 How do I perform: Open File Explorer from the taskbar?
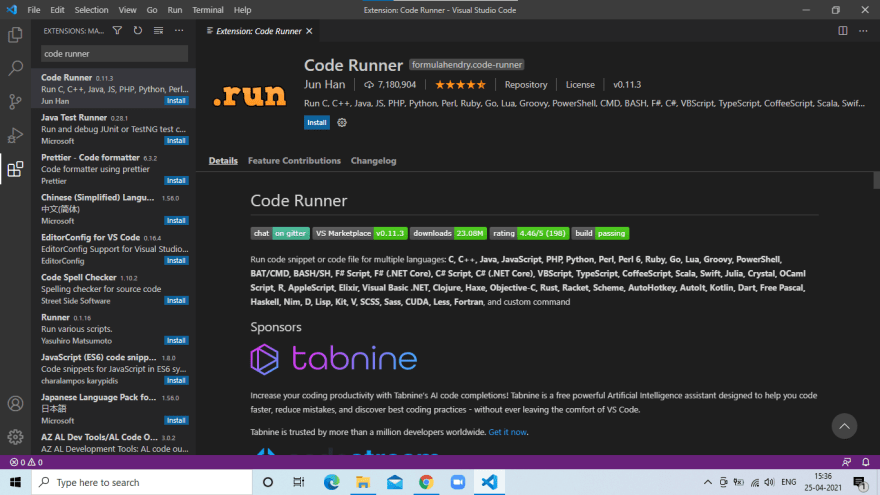coord(363,482)
